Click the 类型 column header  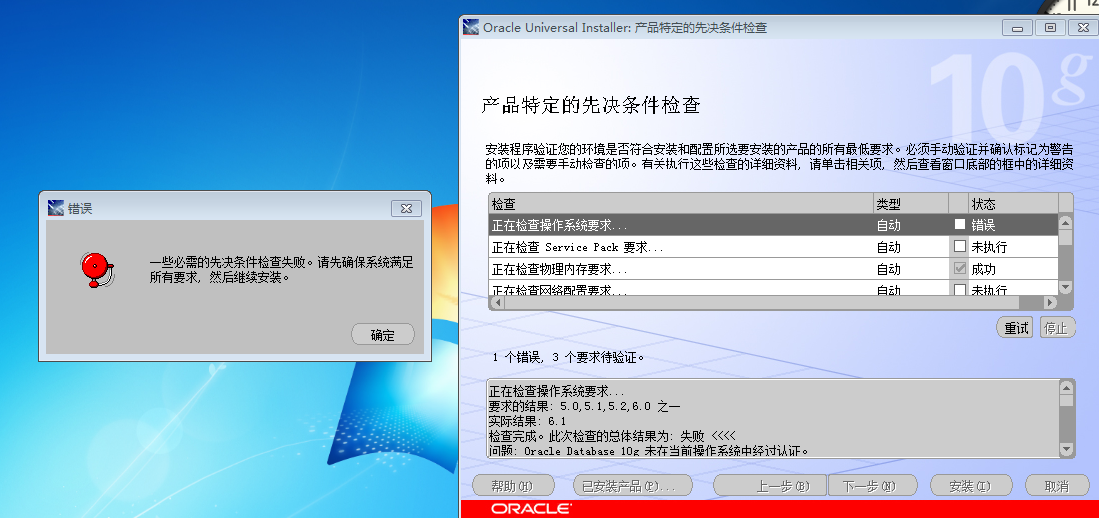(910, 204)
